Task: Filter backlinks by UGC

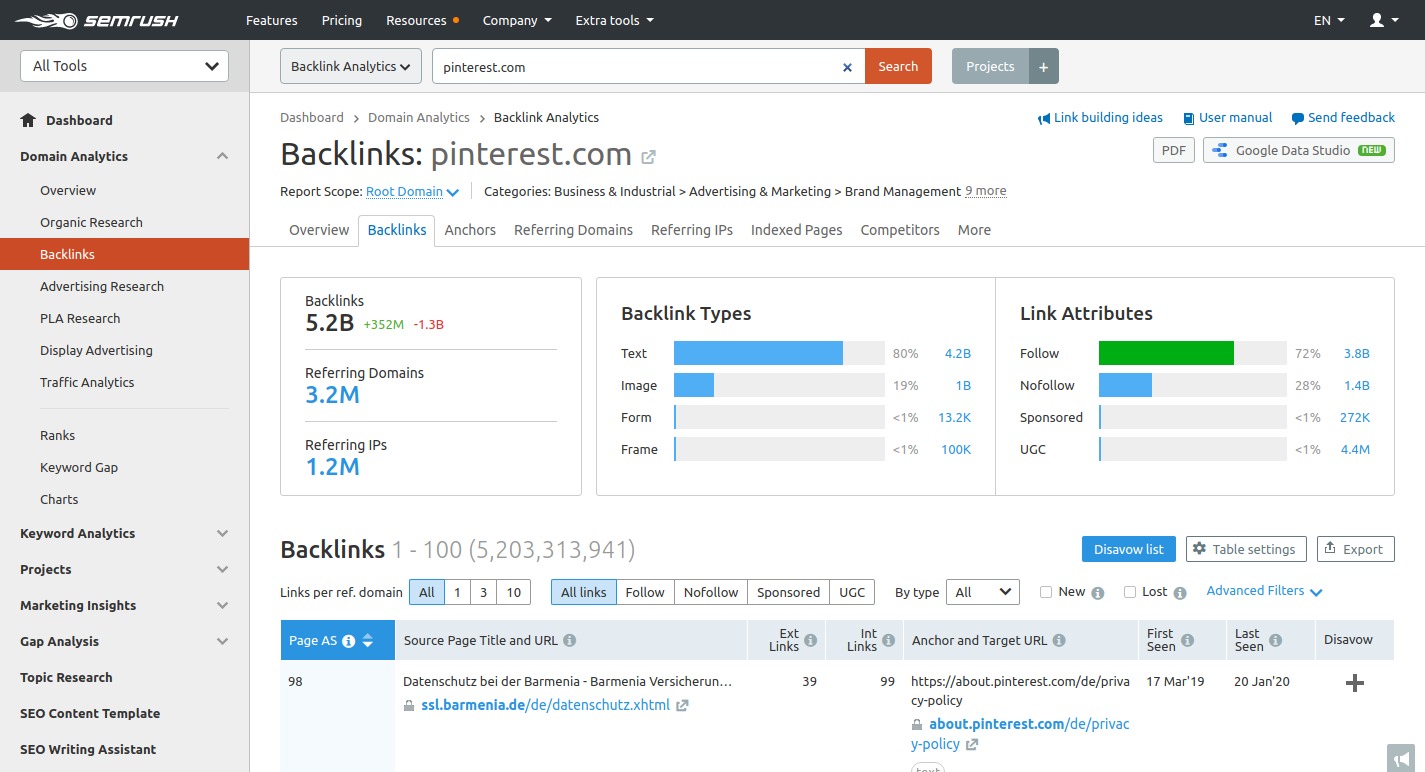Action: click(852, 592)
